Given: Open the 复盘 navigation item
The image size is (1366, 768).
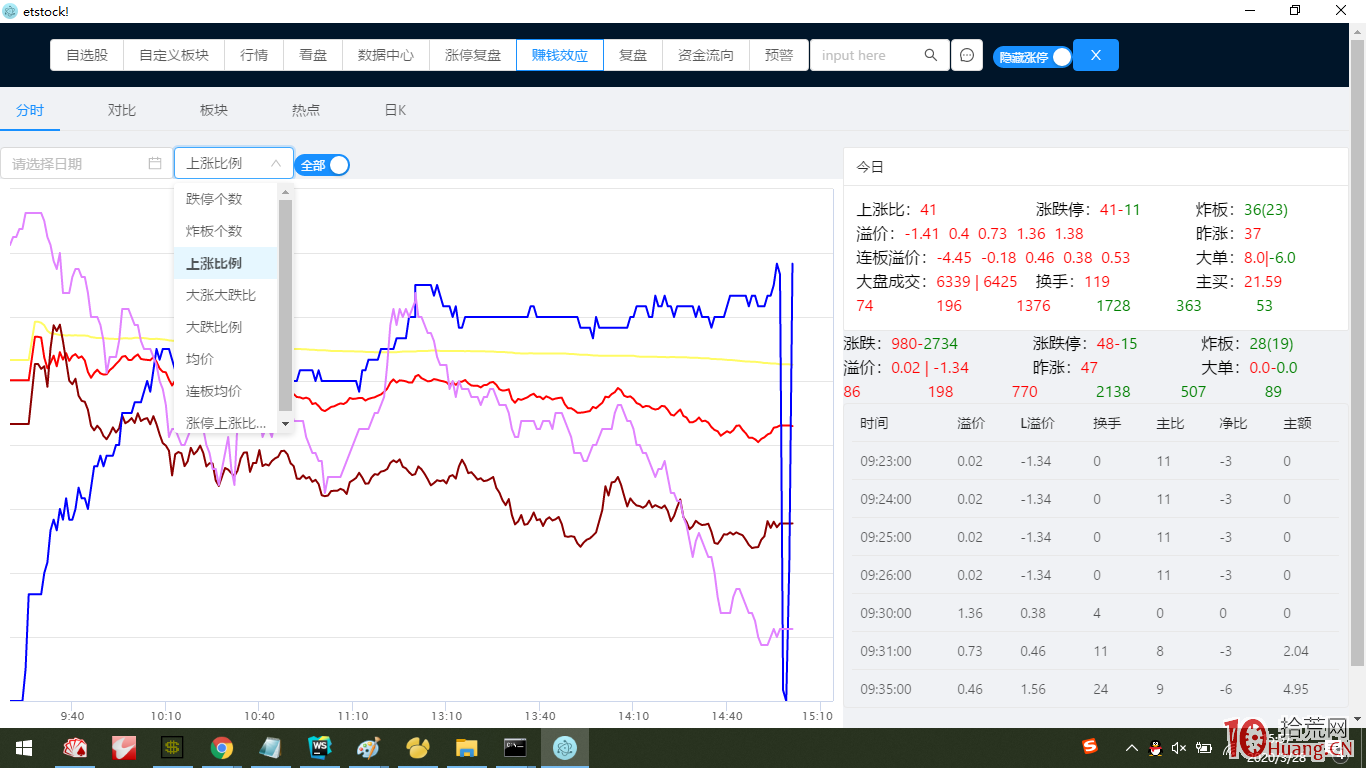Looking at the screenshot, I should click(x=633, y=55).
